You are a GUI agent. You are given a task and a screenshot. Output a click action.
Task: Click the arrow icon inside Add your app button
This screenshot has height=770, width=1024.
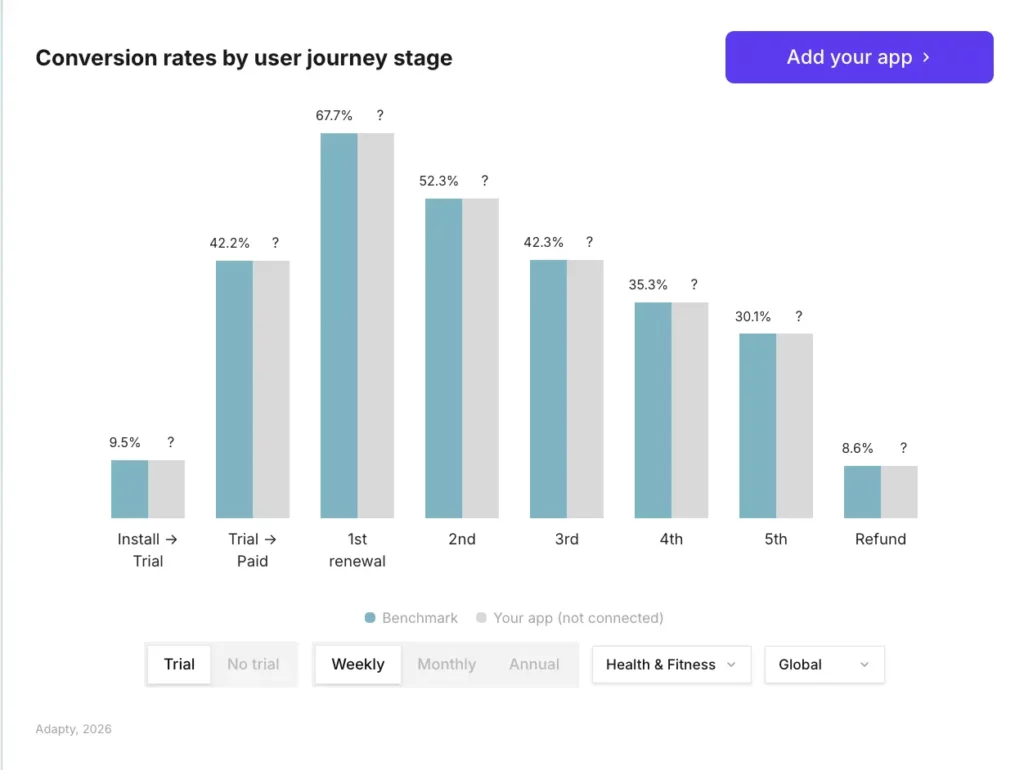click(x=927, y=57)
